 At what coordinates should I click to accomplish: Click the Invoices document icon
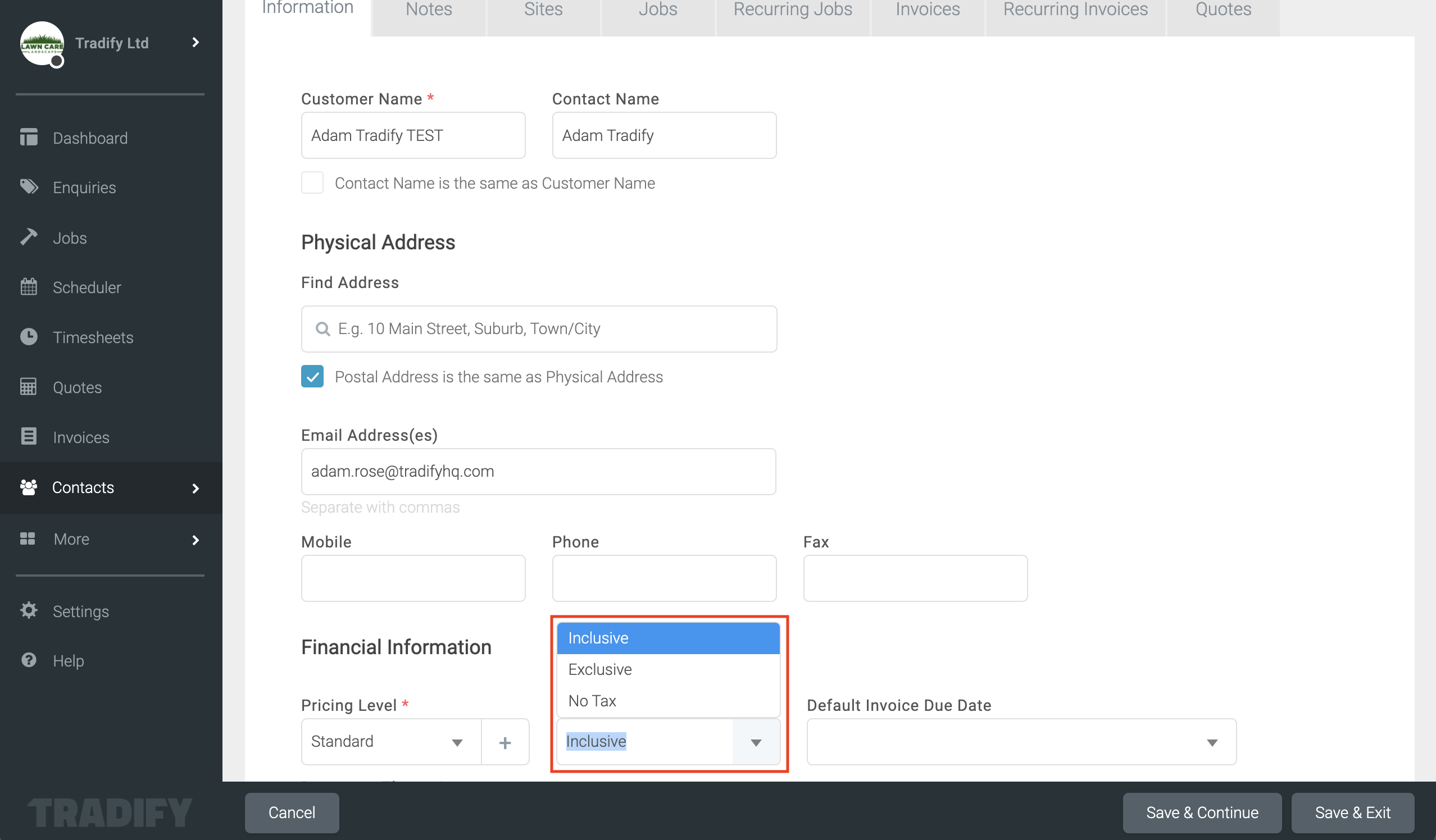coord(29,436)
